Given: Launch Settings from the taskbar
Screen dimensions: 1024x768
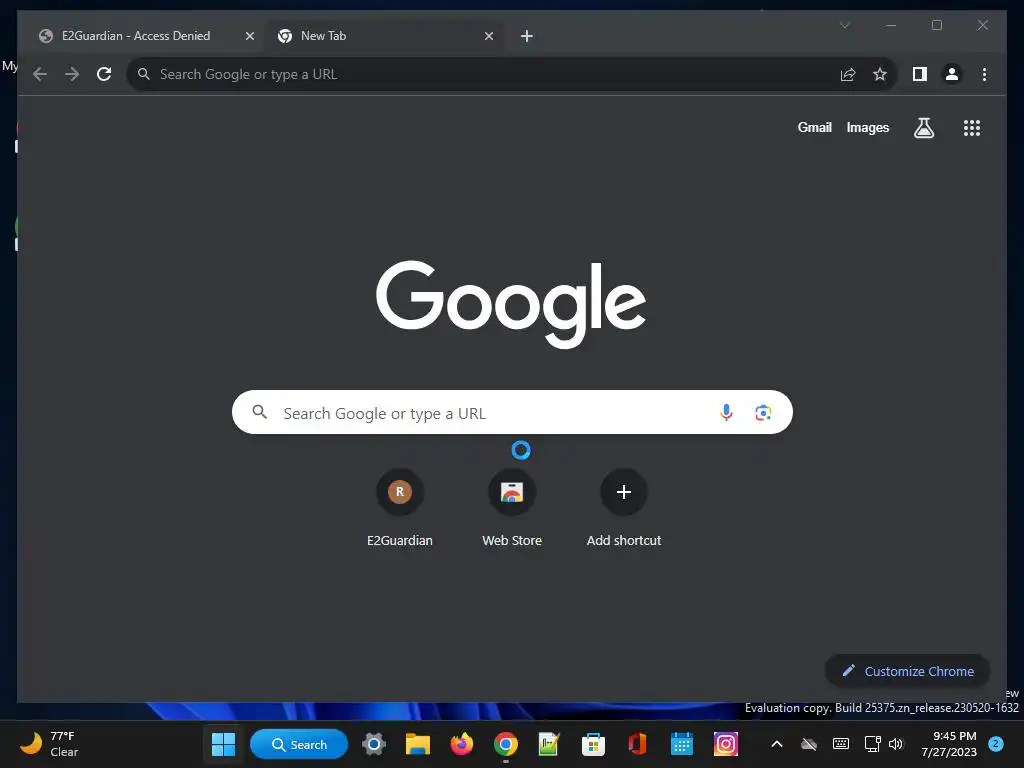Looking at the screenshot, I should click(x=374, y=744).
